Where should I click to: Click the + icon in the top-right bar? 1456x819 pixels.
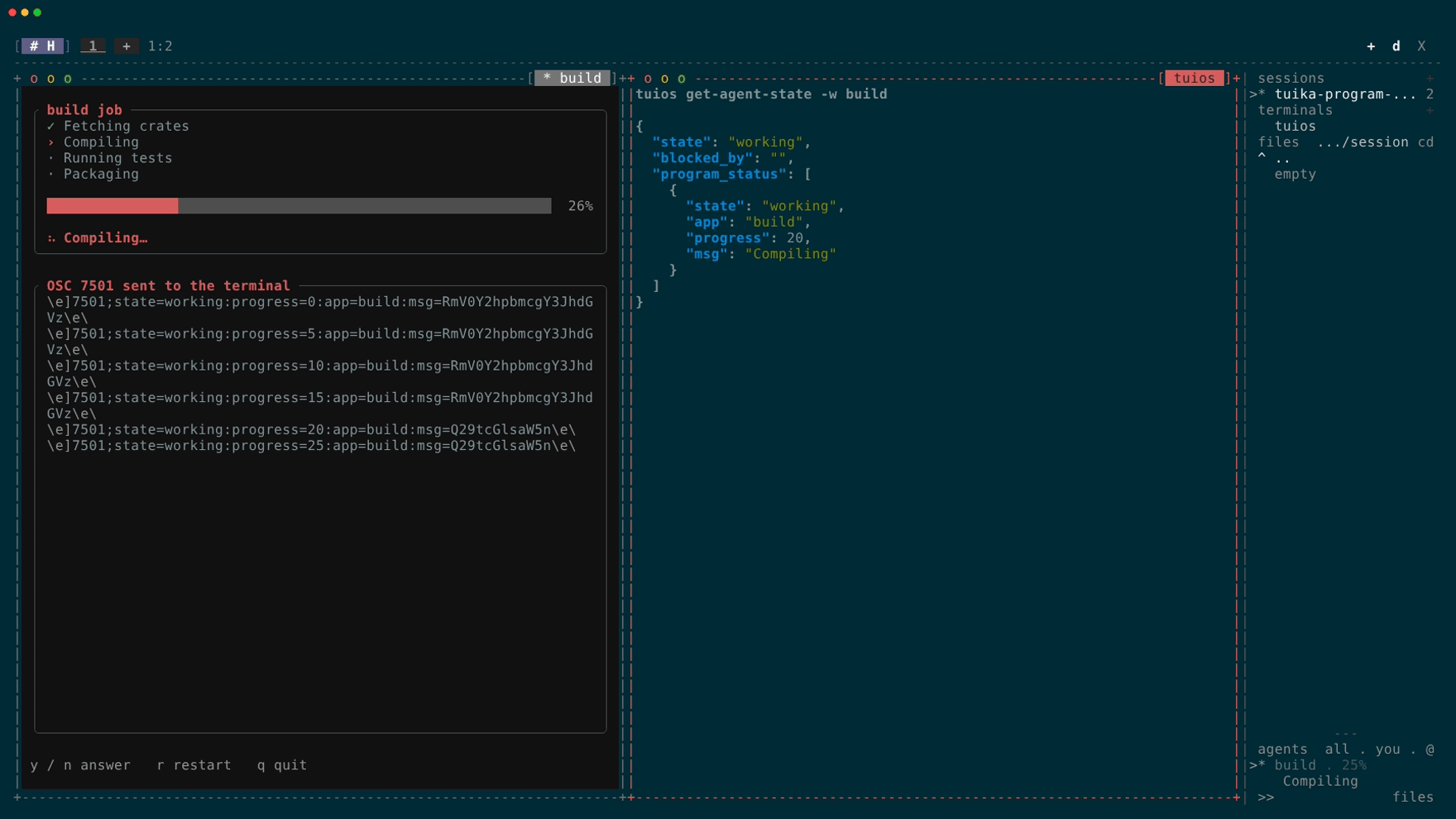(x=1371, y=46)
